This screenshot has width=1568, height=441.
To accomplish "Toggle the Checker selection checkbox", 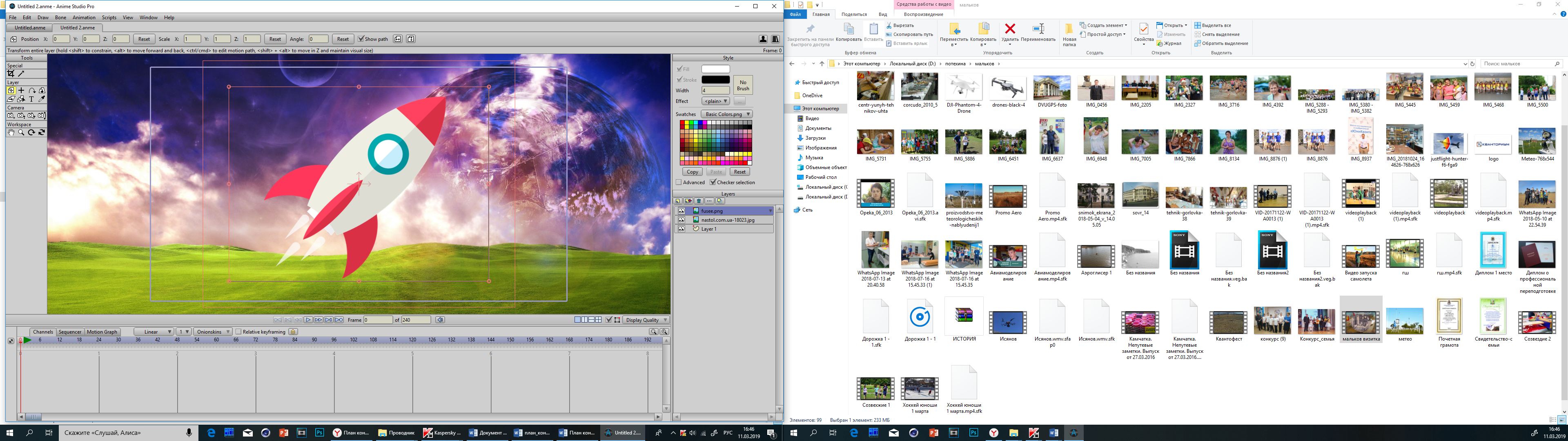I will (x=713, y=182).
